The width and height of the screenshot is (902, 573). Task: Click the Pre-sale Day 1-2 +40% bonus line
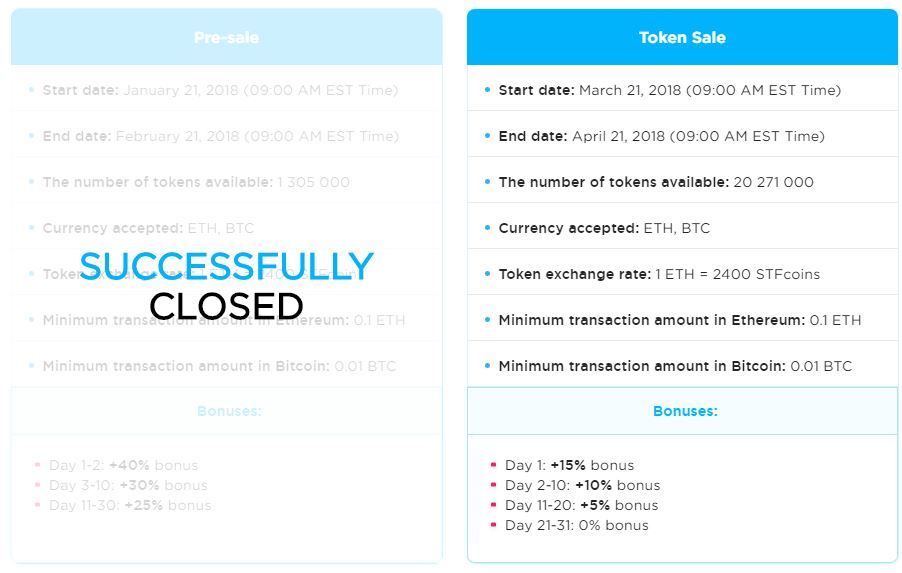(123, 465)
